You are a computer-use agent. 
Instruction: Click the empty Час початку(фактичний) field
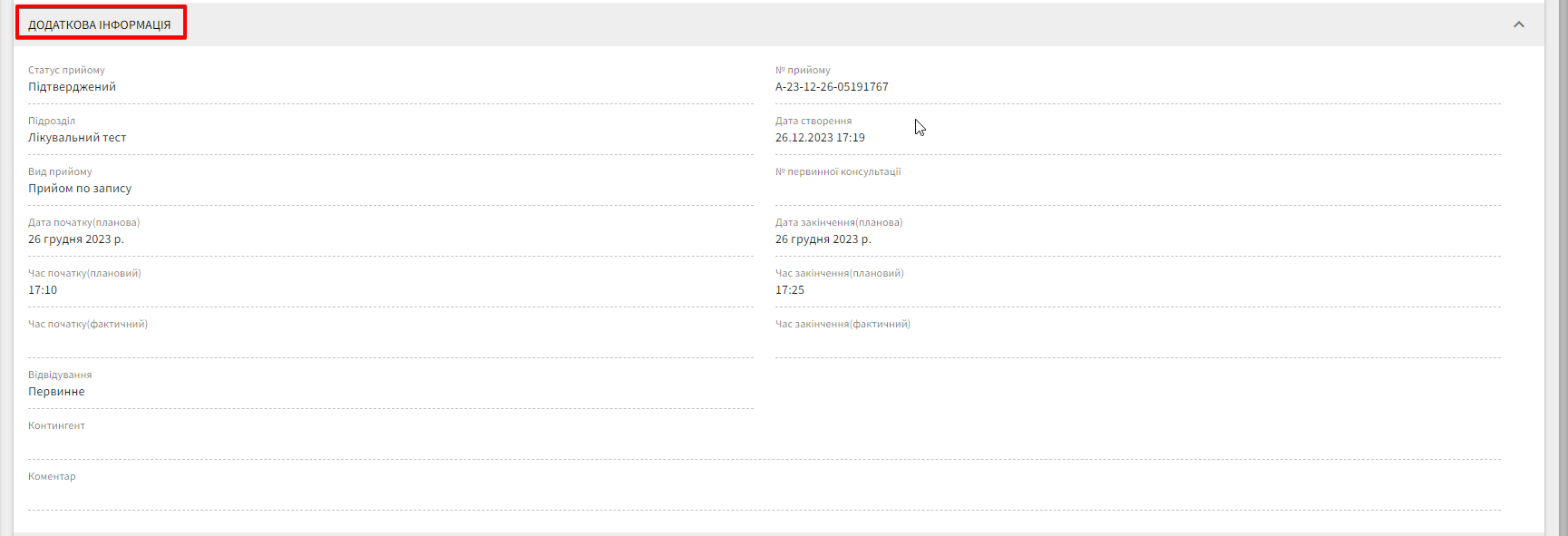390,342
